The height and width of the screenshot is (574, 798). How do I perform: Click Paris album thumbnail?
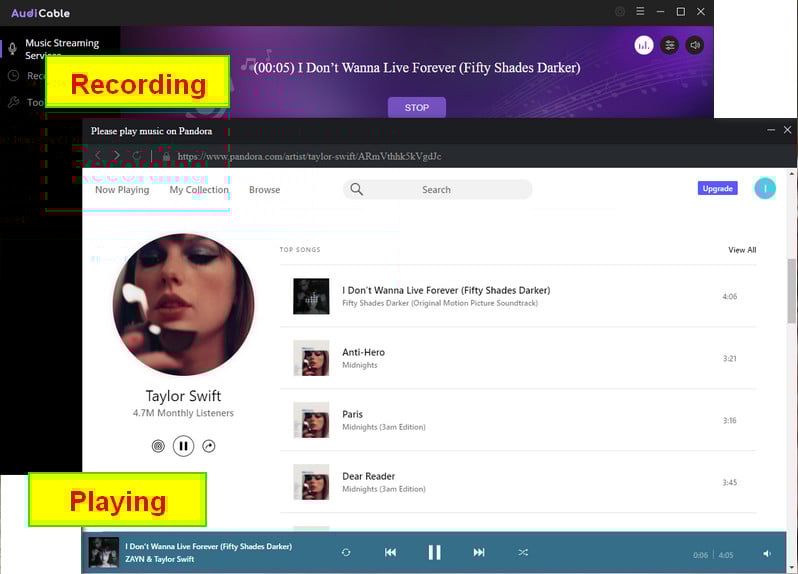click(311, 420)
